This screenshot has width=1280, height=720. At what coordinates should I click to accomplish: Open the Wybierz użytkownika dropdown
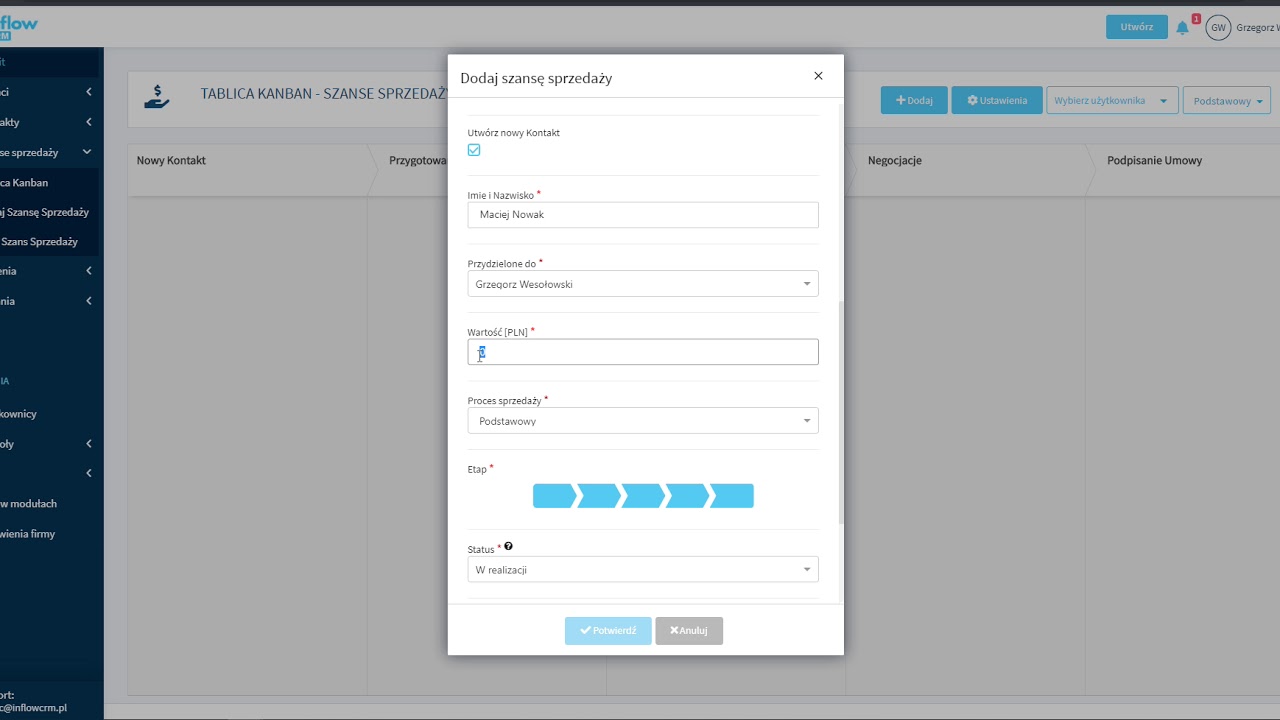point(1112,100)
